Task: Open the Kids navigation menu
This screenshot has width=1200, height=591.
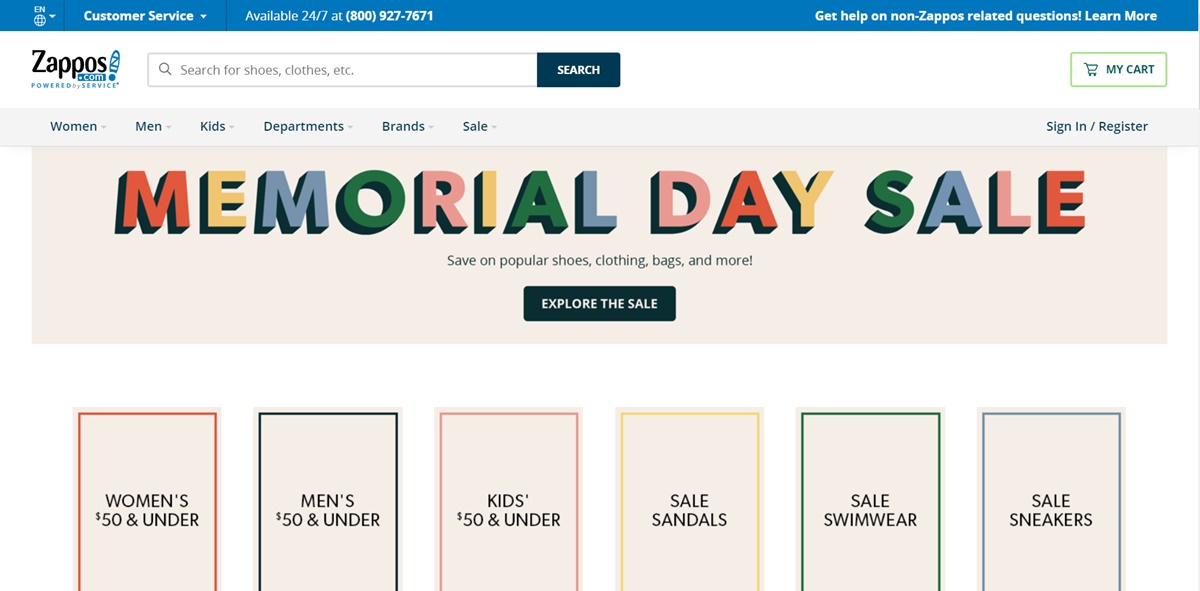Action: tap(217, 126)
